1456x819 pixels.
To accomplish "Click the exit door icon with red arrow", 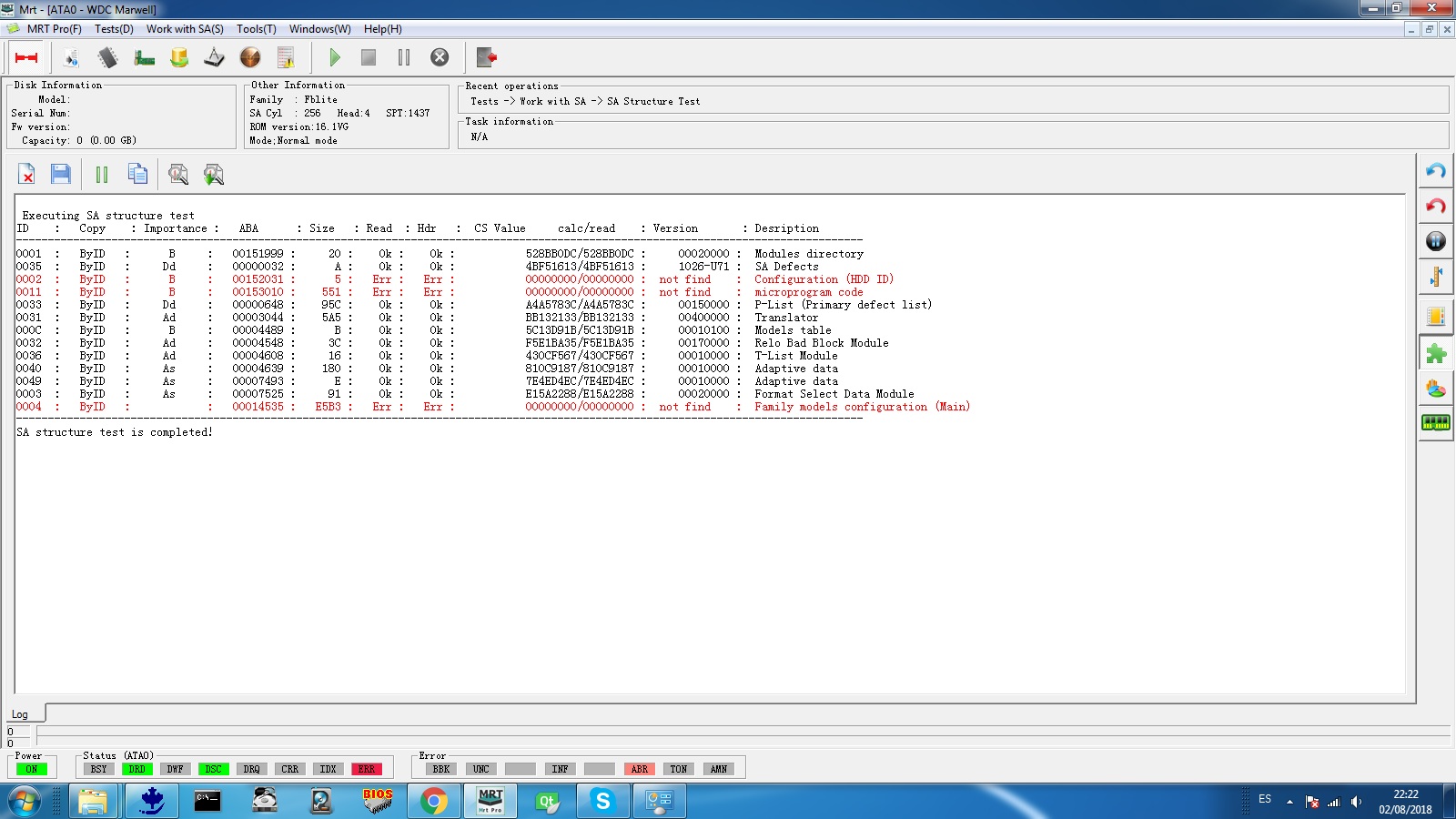I will point(487,57).
